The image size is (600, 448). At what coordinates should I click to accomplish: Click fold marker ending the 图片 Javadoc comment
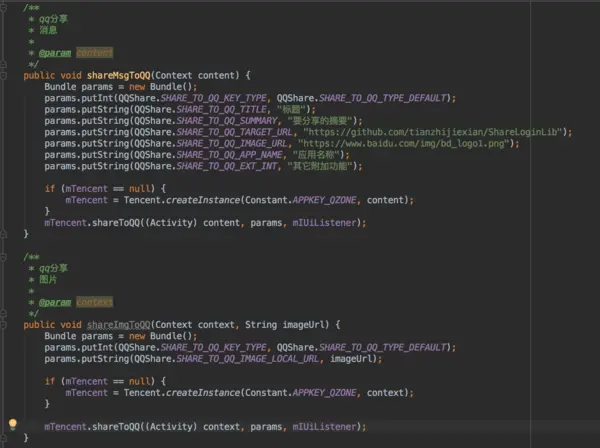coord(3,313)
